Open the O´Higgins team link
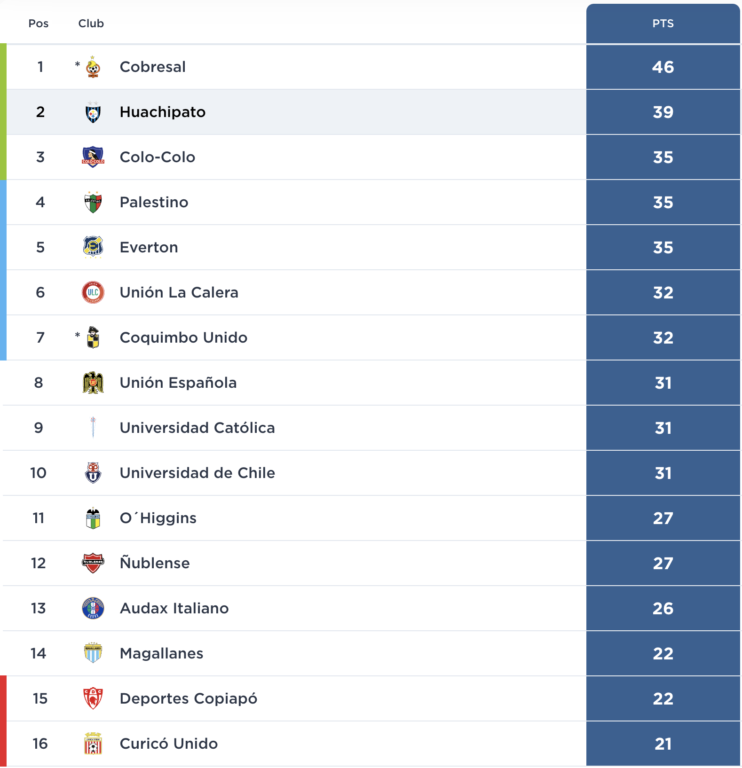742x768 pixels. [x=158, y=518]
